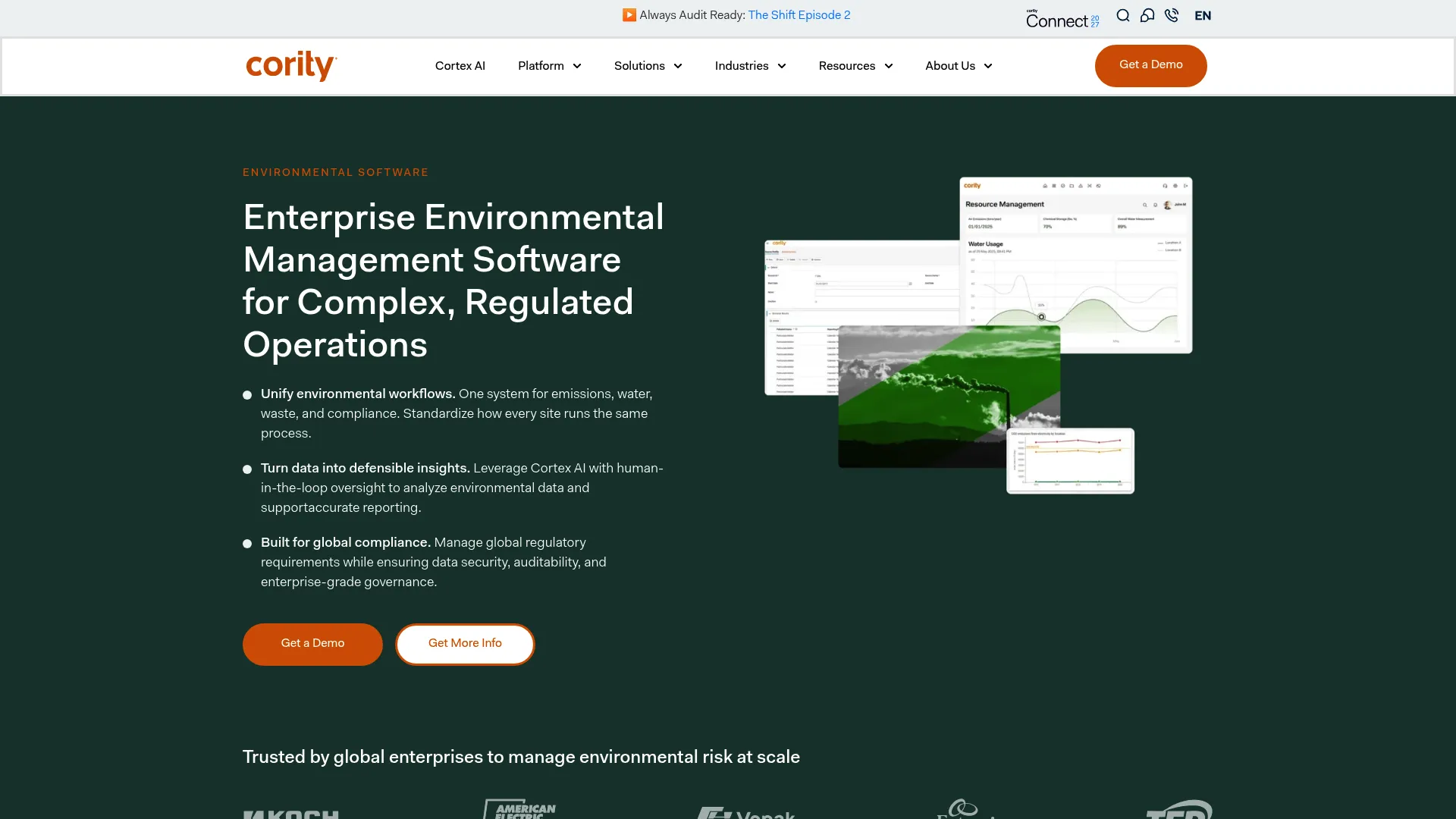The height and width of the screenshot is (819, 1456).
Task: Click 'Trusted by global enterprises' heading
Action: click(521, 757)
